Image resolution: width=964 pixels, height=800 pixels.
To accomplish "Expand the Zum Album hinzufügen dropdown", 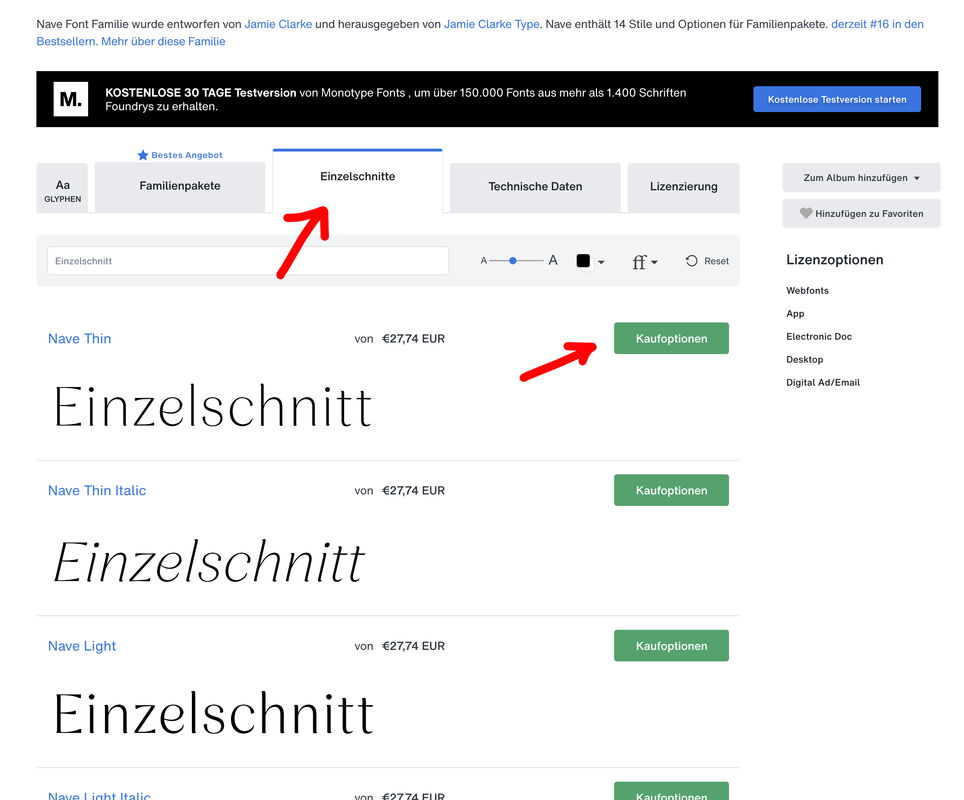I will point(861,178).
